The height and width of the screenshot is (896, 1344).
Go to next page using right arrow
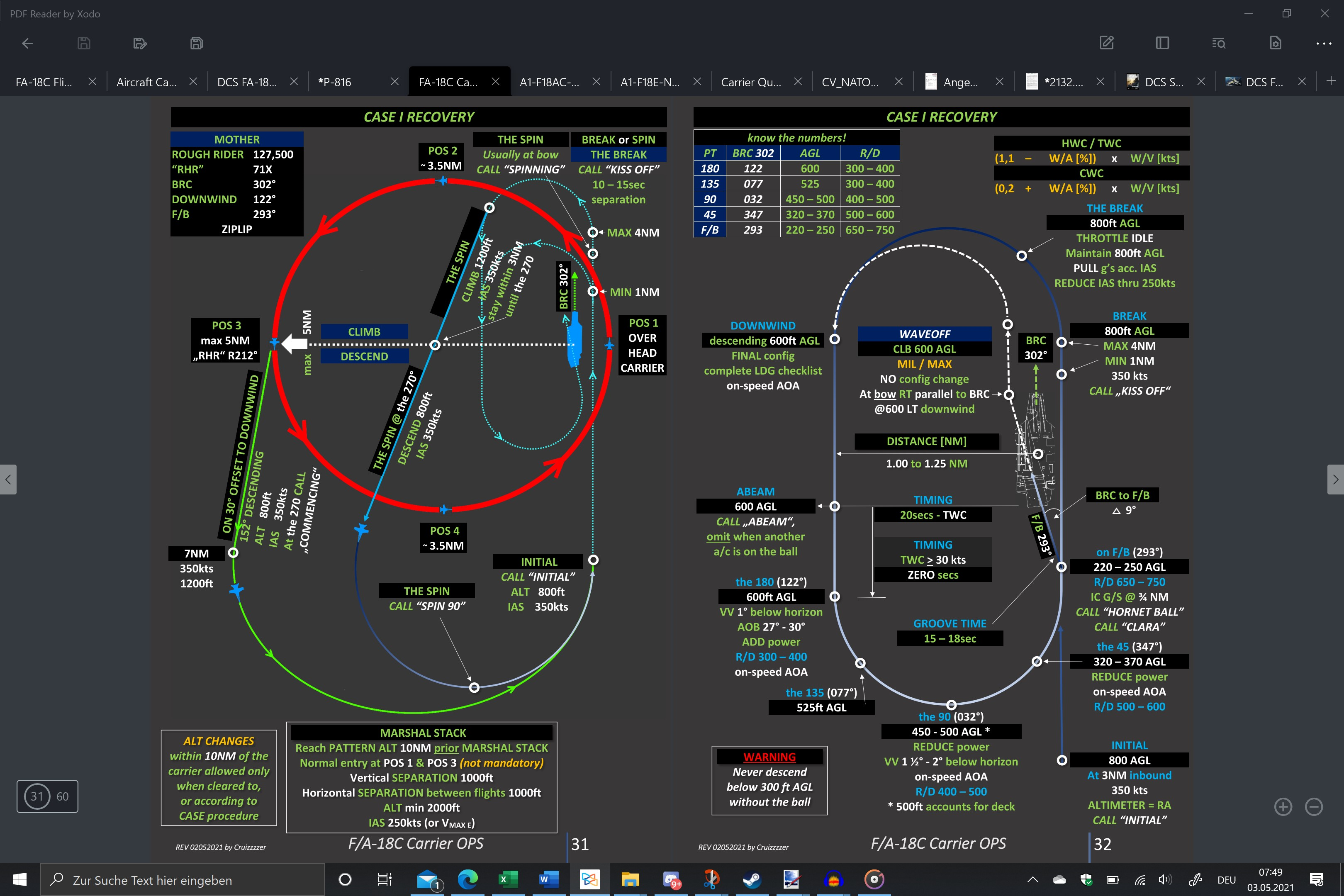(x=1335, y=480)
